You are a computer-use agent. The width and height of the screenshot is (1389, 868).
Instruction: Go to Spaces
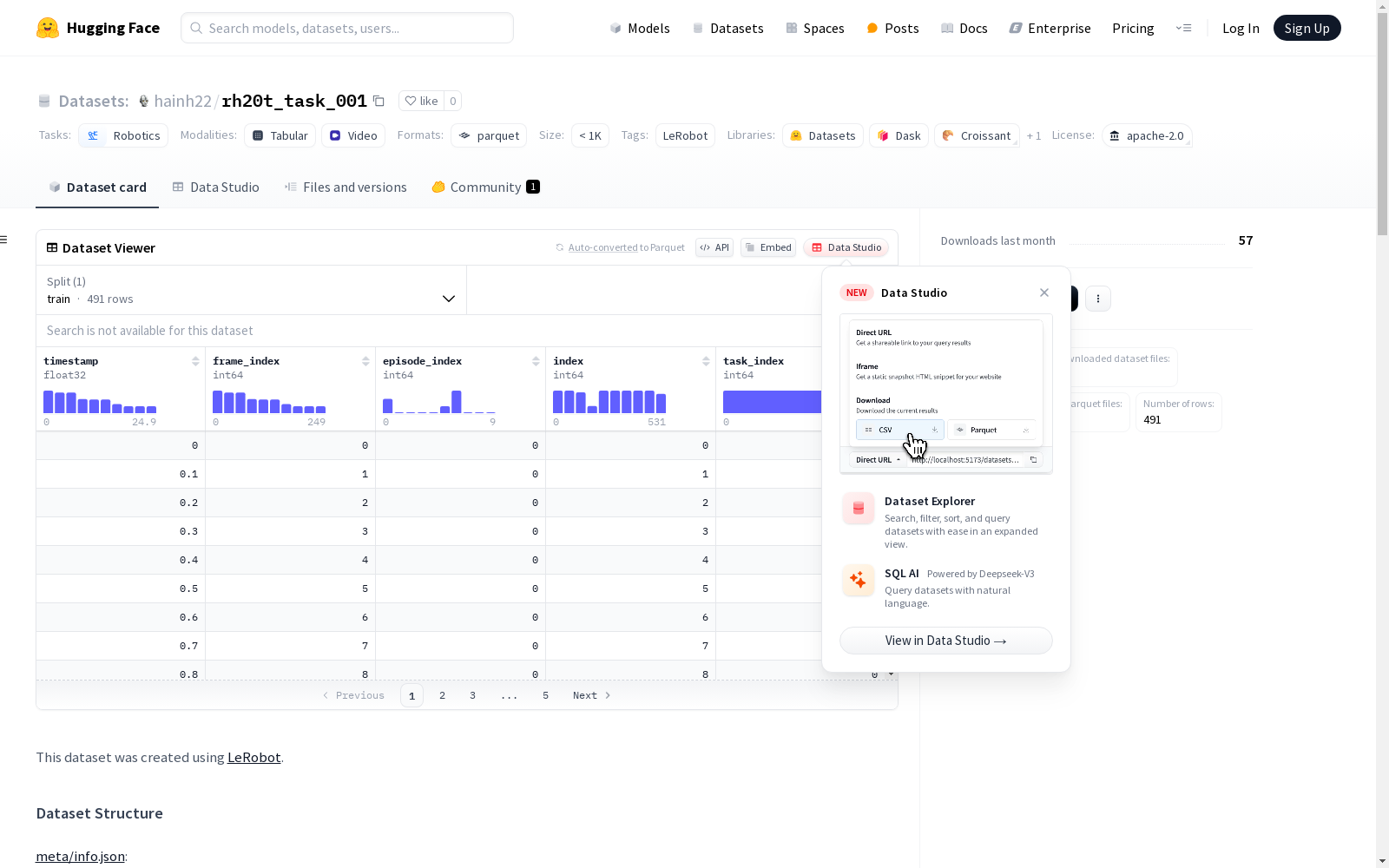click(x=814, y=28)
